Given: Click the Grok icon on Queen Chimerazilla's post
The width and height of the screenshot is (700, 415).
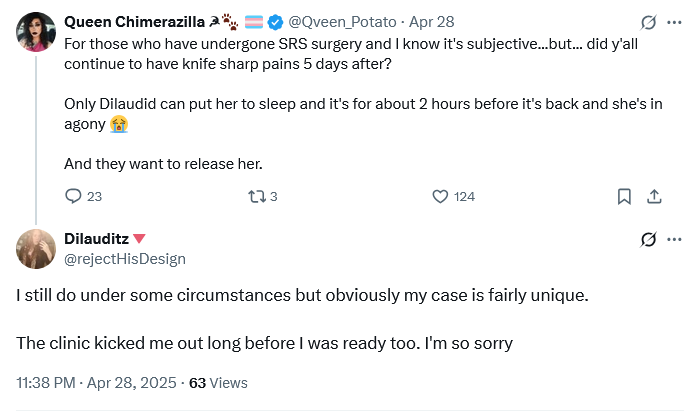Looking at the screenshot, I should point(648,22).
